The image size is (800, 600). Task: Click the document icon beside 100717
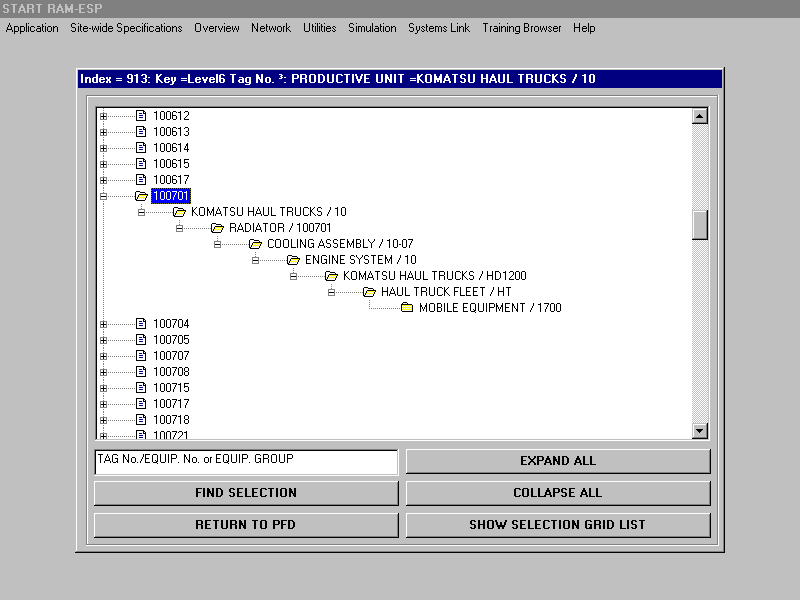tap(141, 404)
